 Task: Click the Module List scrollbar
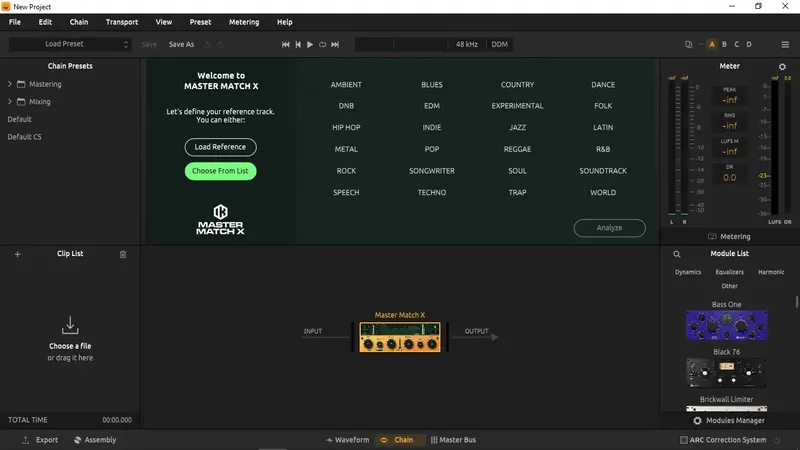pos(796,302)
